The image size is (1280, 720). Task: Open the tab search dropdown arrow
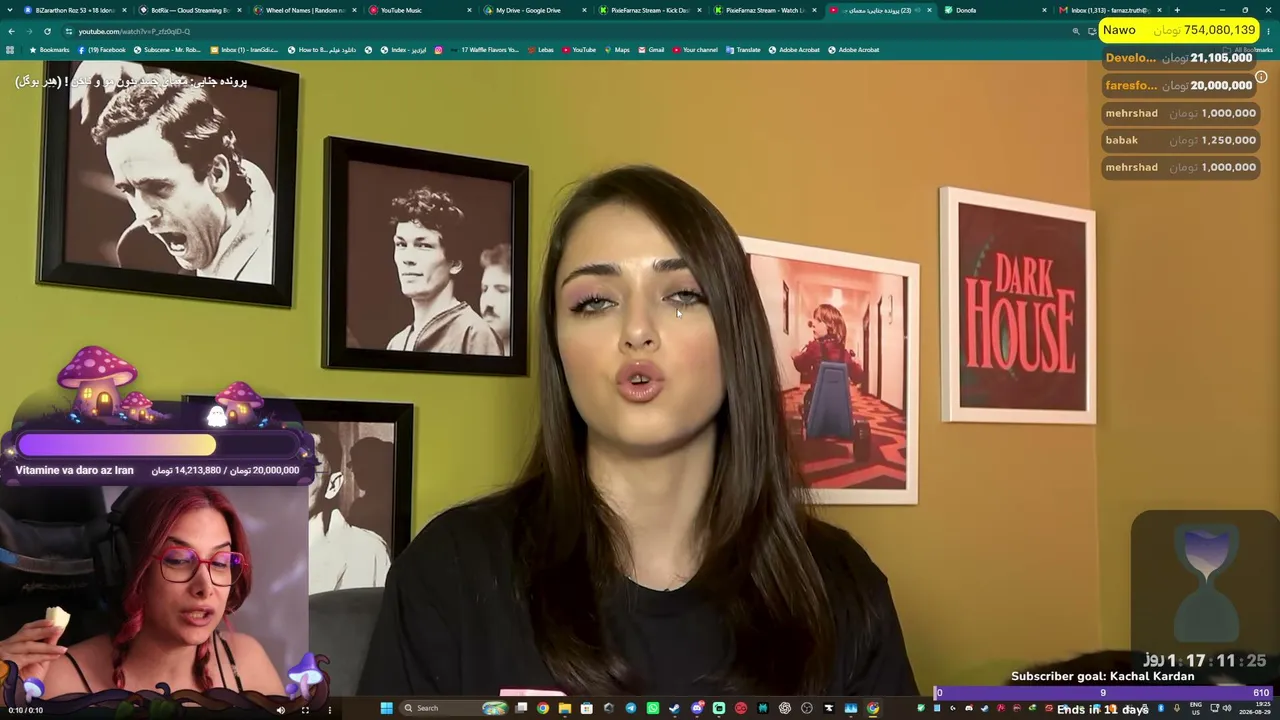pyautogui.click(x=9, y=10)
